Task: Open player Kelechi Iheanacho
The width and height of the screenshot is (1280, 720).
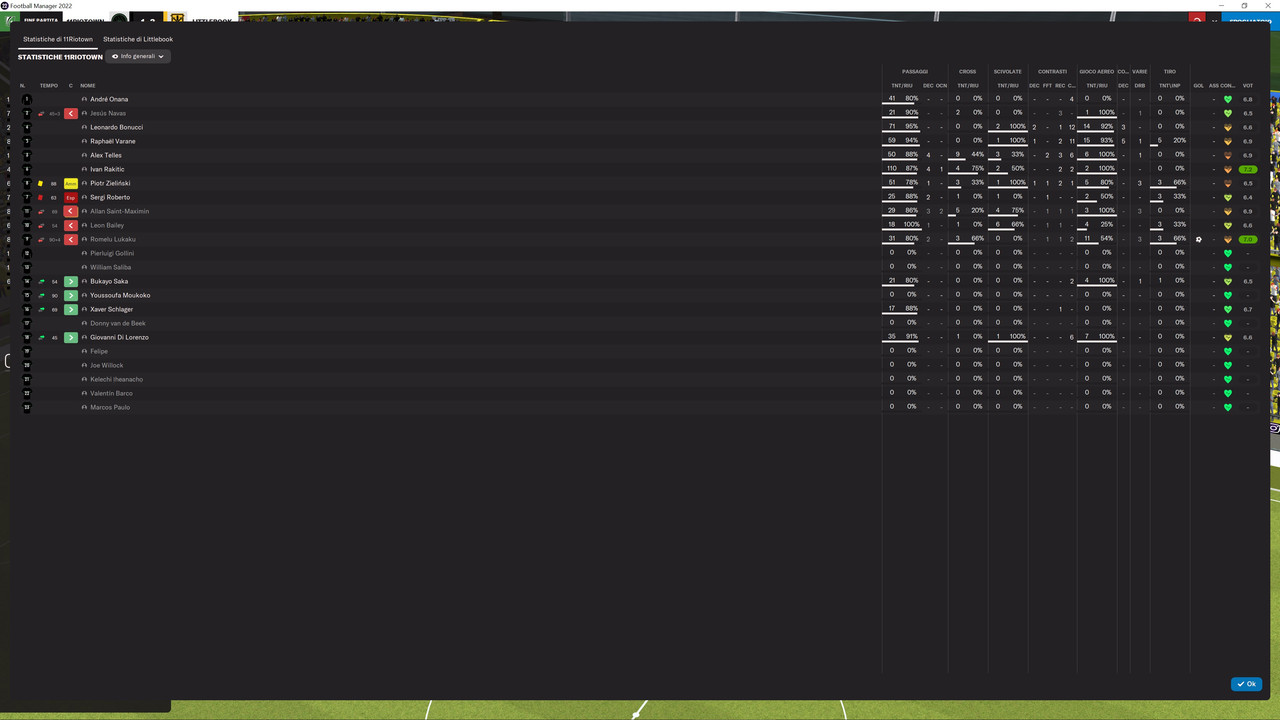Action: click(116, 380)
